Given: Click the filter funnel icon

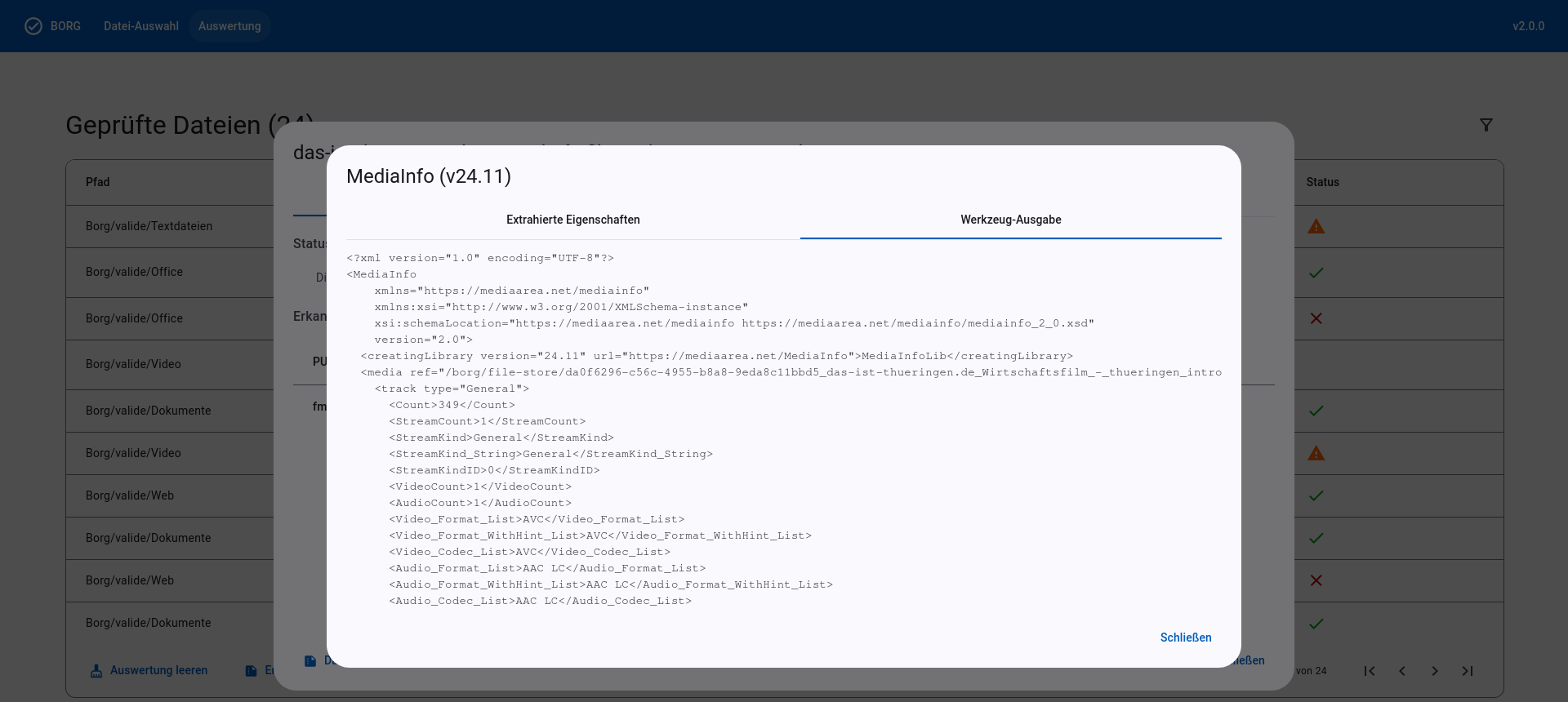Looking at the screenshot, I should coord(1486,125).
